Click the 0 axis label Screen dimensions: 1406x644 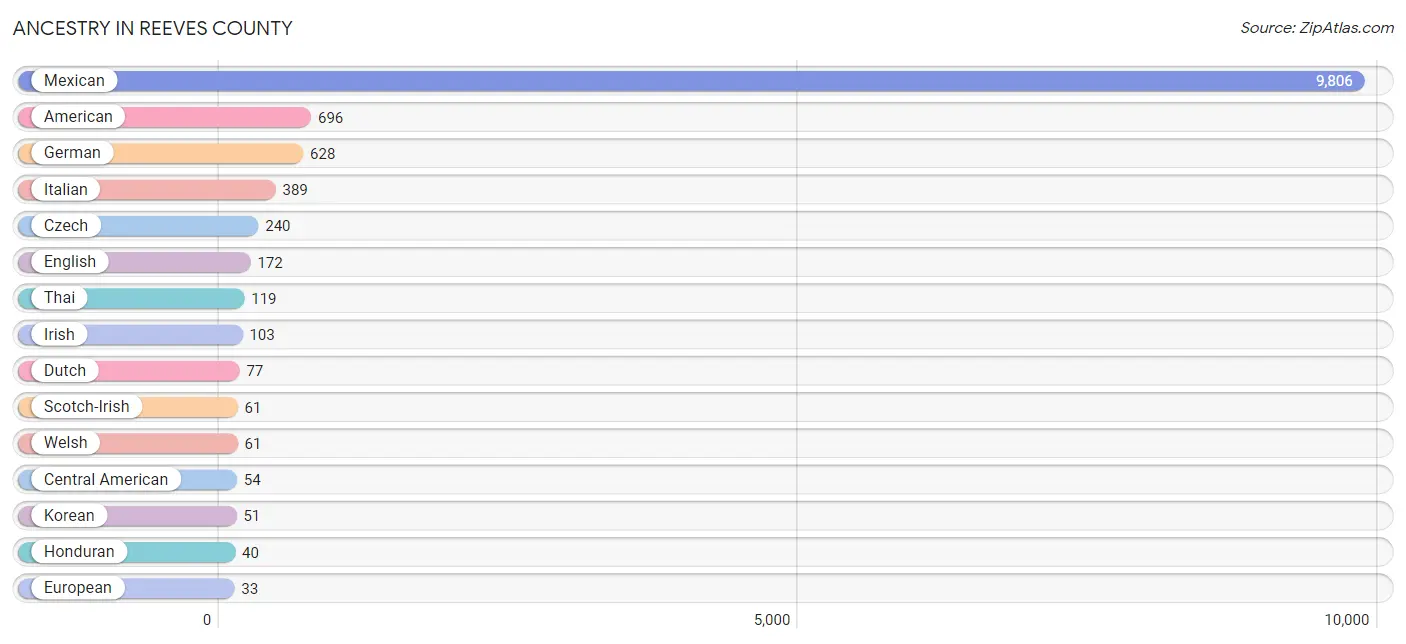207,620
